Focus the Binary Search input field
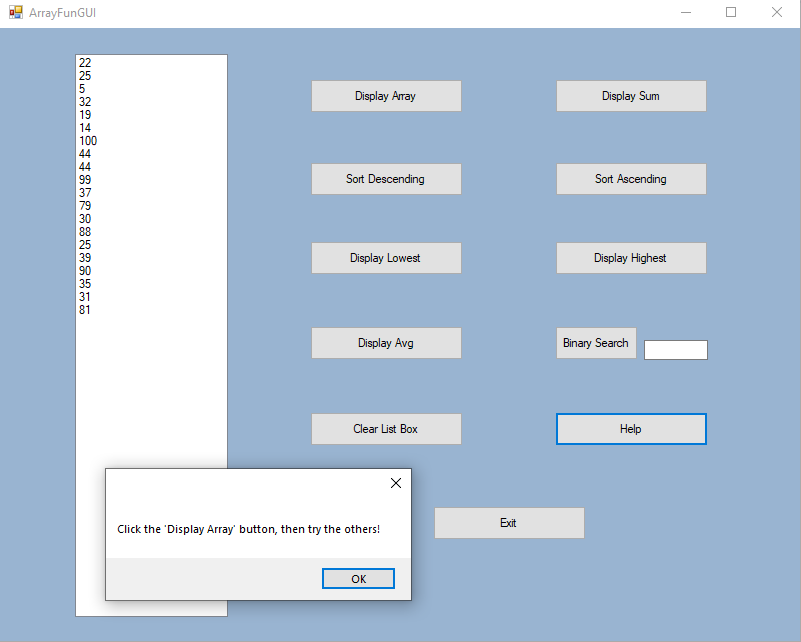The width and height of the screenshot is (801, 642). (x=676, y=350)
